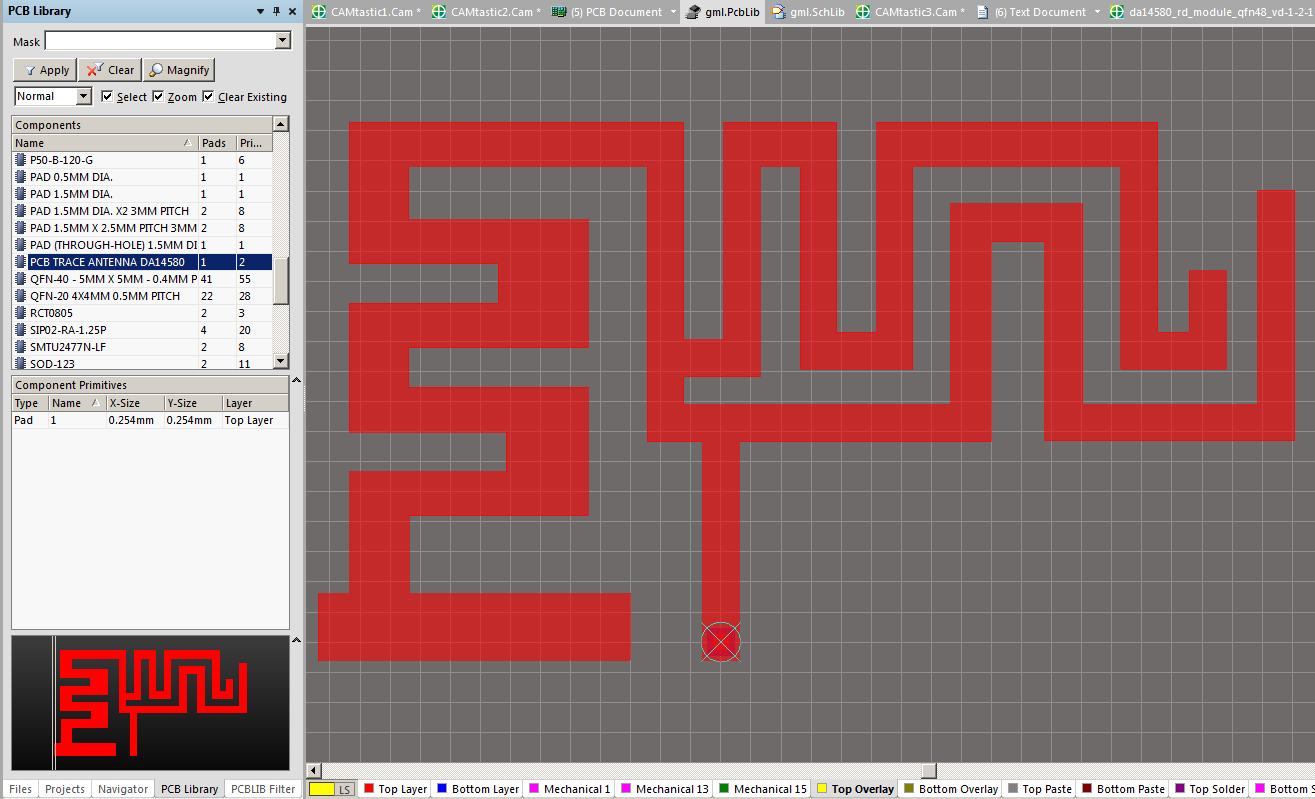Select QFN-40 5MM X 5MM component icon
Viewport: 1315px width, 799px height.
coord(20,279)
